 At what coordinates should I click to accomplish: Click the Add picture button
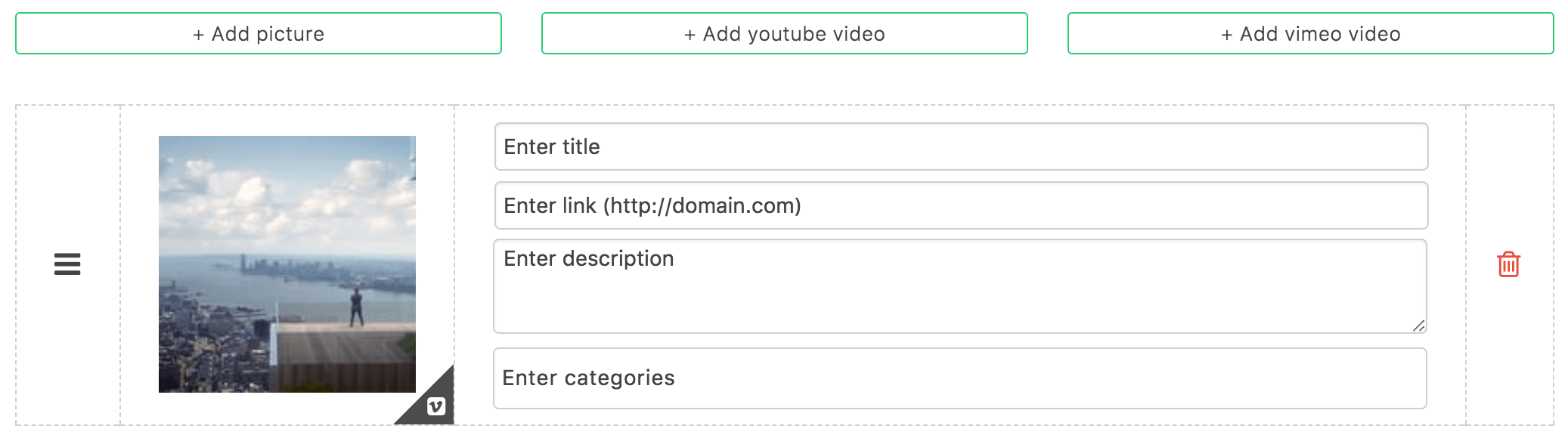click(258, 33)
